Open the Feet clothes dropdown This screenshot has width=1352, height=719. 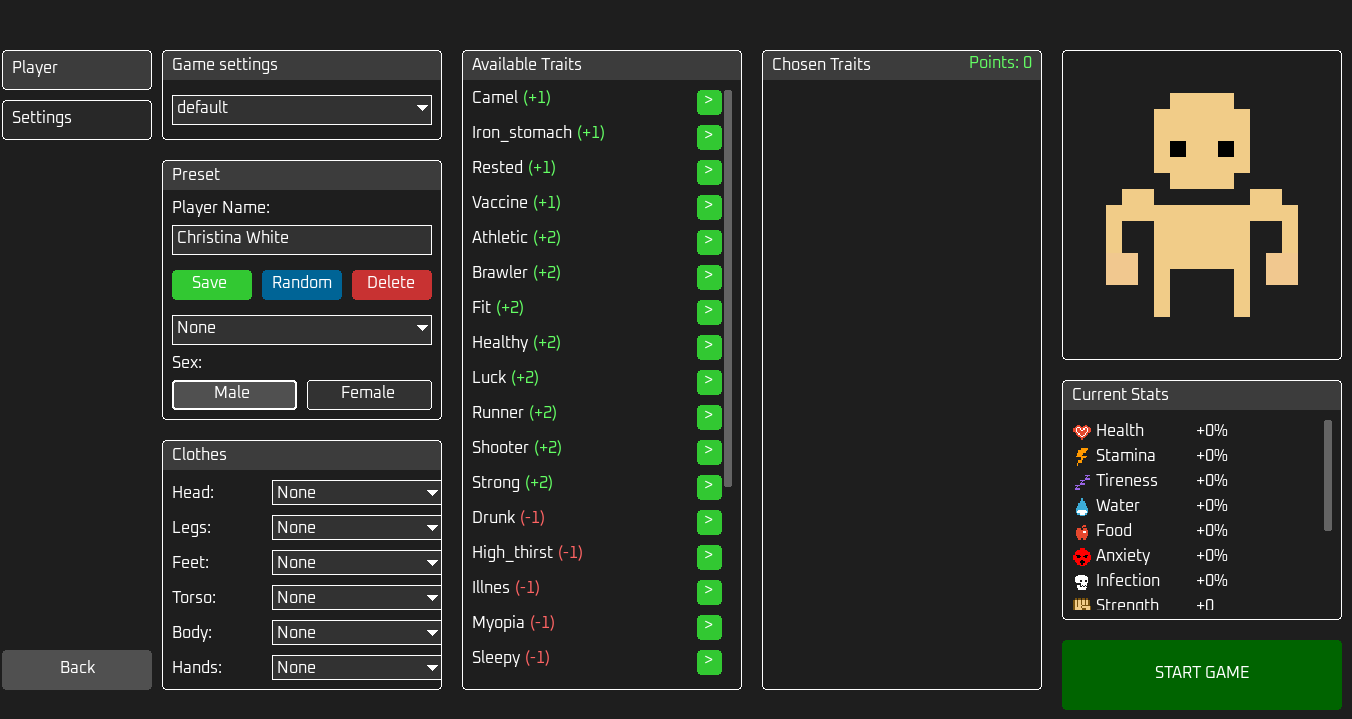click(357, 562)
